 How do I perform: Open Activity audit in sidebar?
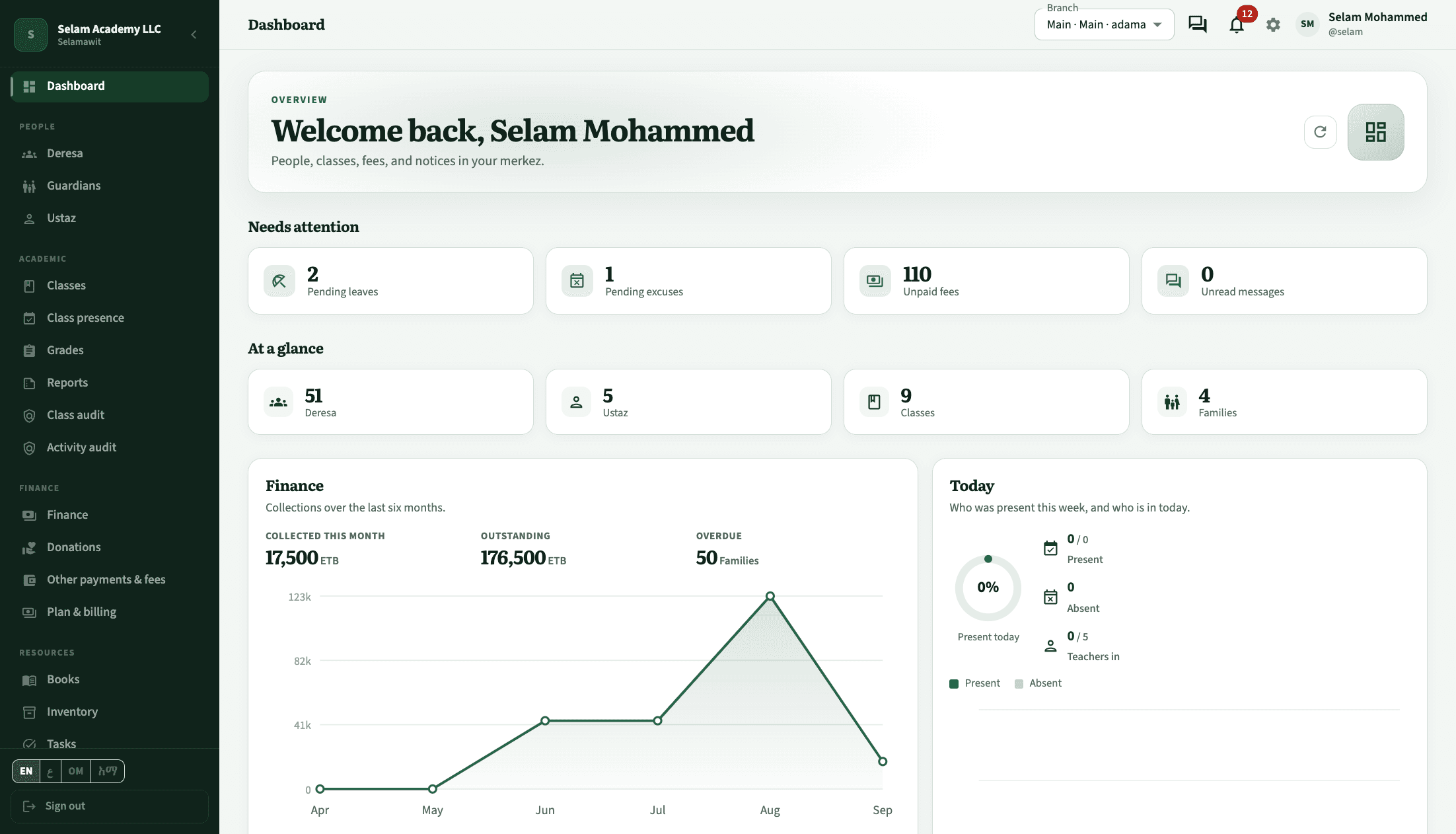click(x=110, y=447)
